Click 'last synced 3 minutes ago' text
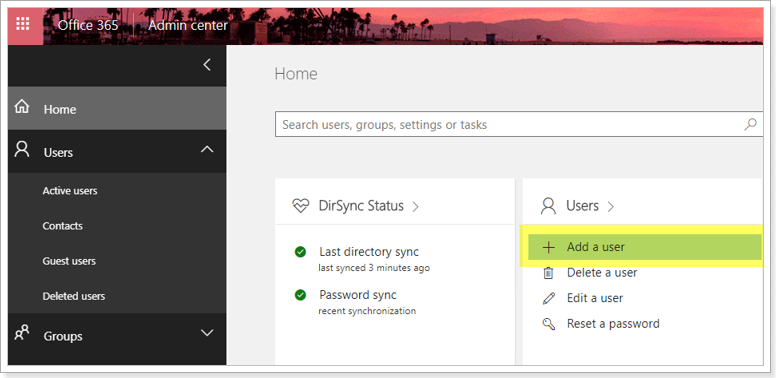 (x=374, y=268)
